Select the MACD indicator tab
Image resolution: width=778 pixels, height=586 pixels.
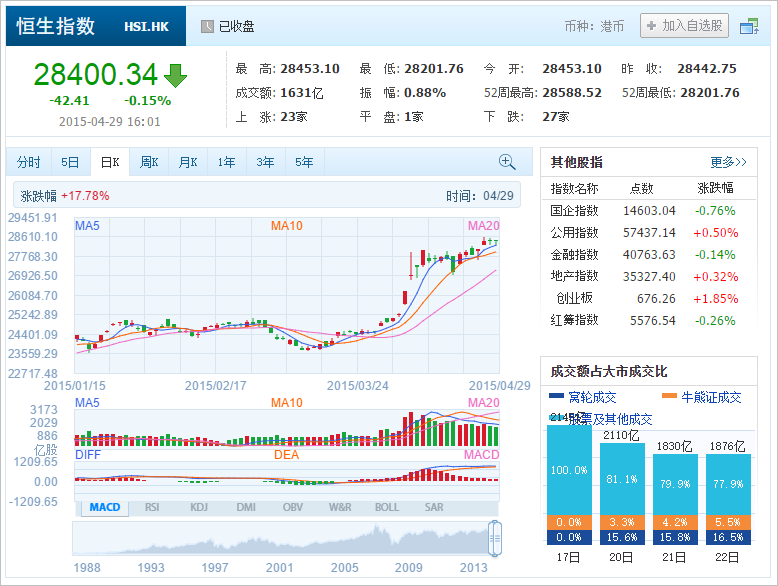pyautogui.click(x=105, y=507)
